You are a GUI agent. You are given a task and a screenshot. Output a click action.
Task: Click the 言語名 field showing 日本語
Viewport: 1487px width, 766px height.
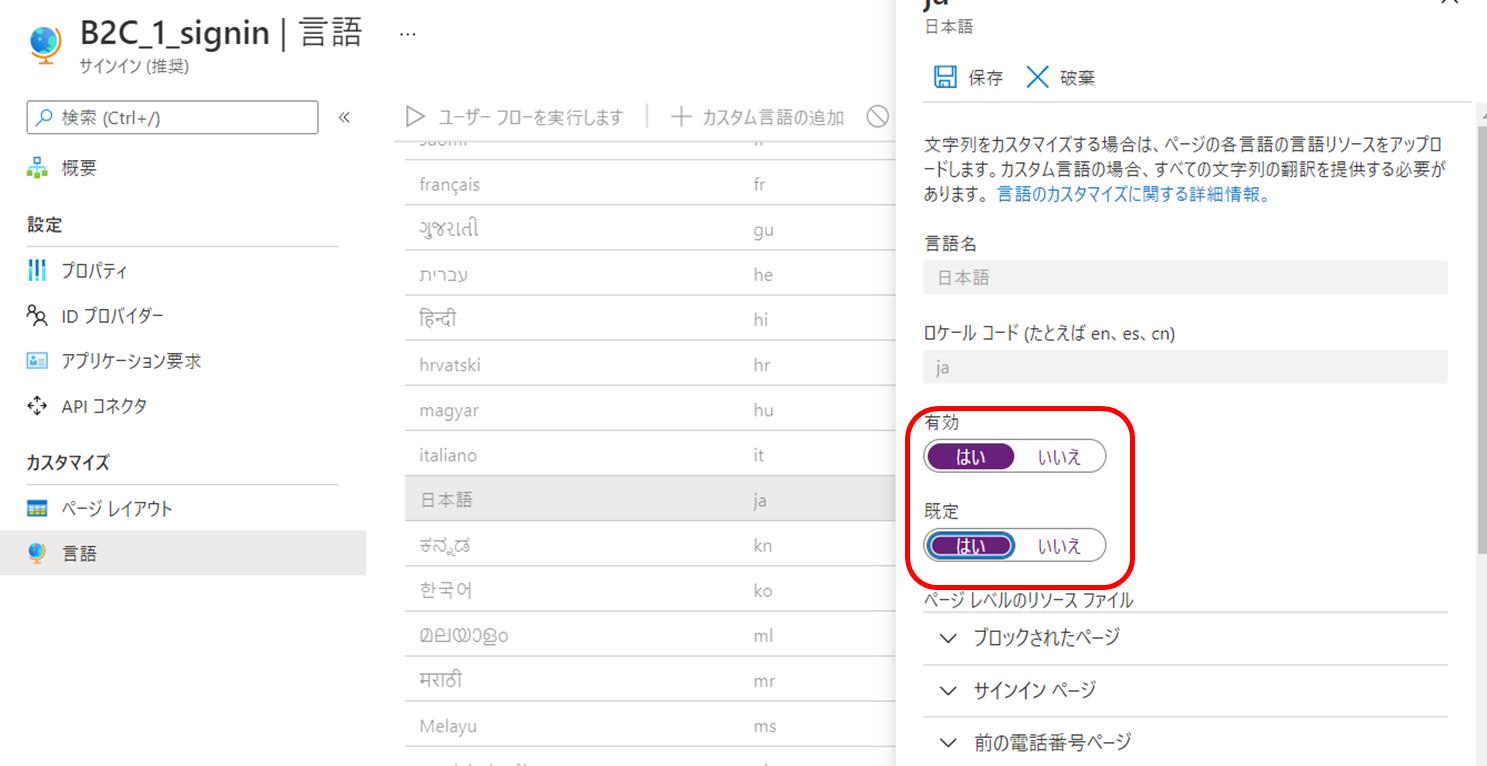(1185, 278)
